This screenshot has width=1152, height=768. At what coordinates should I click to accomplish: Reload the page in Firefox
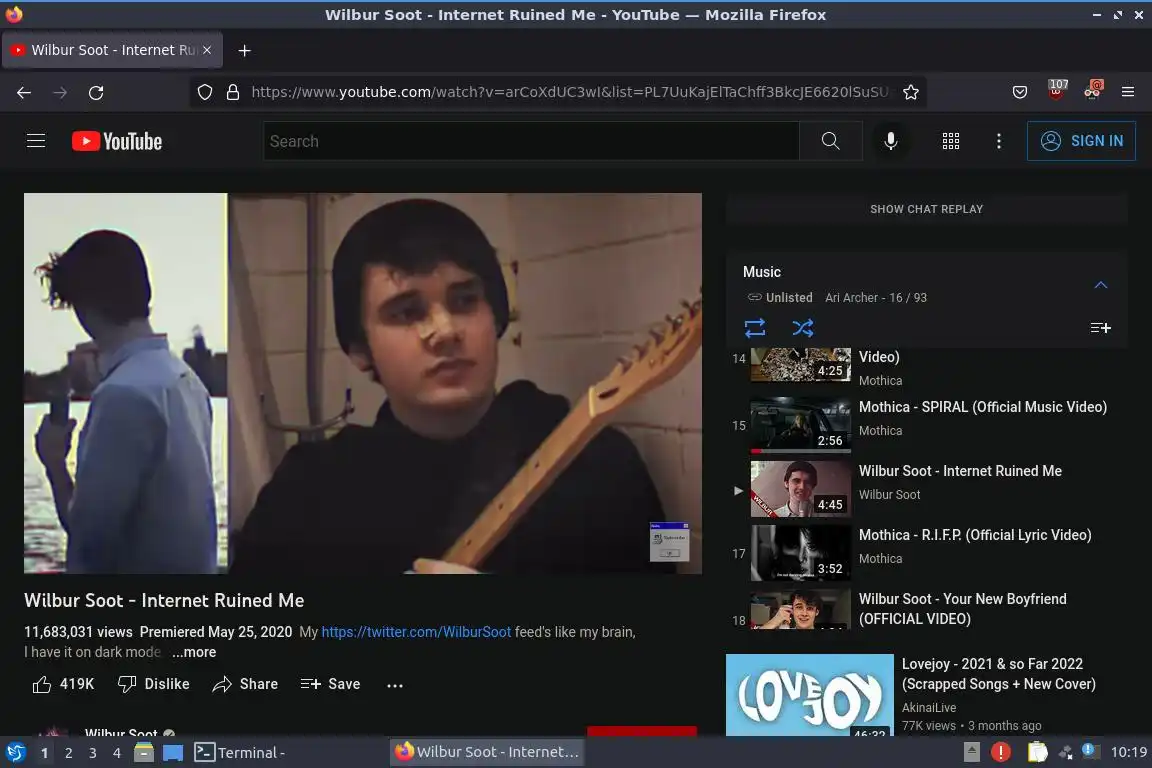tap(96, 93)
